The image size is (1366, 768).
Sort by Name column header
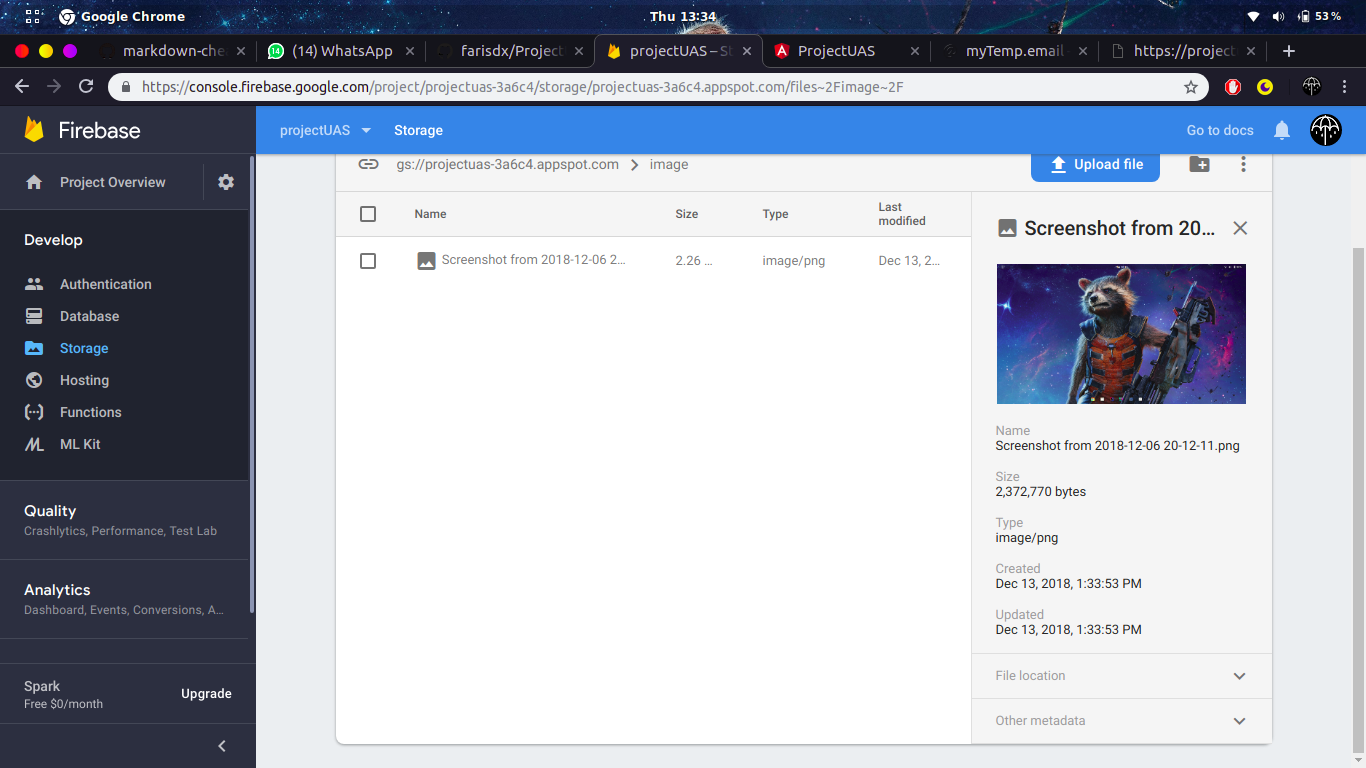pyautogui.click(x=430, y=214)
